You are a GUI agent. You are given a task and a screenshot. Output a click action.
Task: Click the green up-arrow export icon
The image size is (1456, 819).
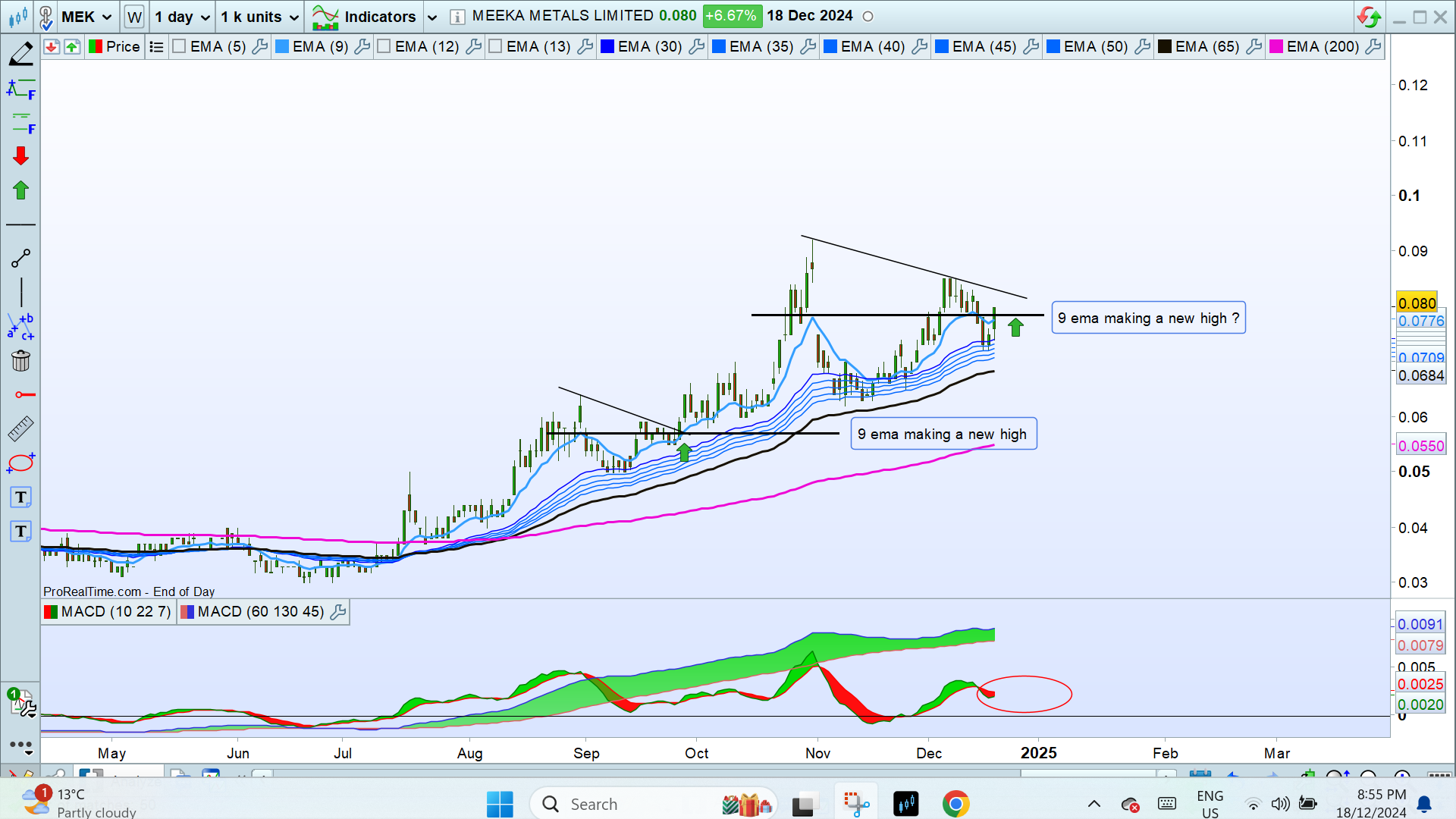72,47
